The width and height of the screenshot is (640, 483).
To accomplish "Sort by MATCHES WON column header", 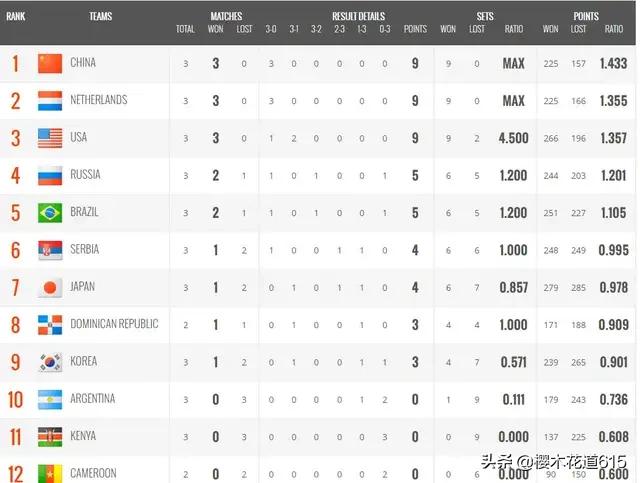I will (x=216, y=29).
